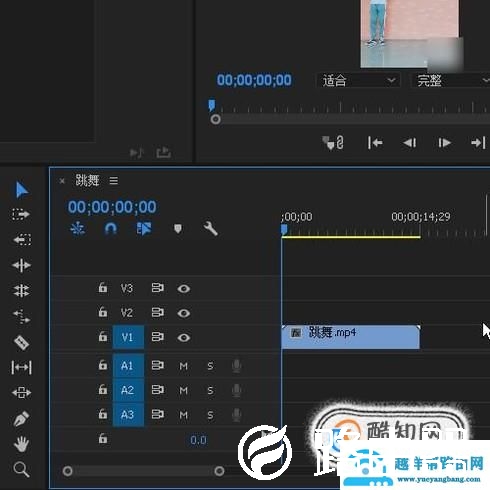Enable voice-over record on A2
Screen dimensions: 490x490
(236, 391)
